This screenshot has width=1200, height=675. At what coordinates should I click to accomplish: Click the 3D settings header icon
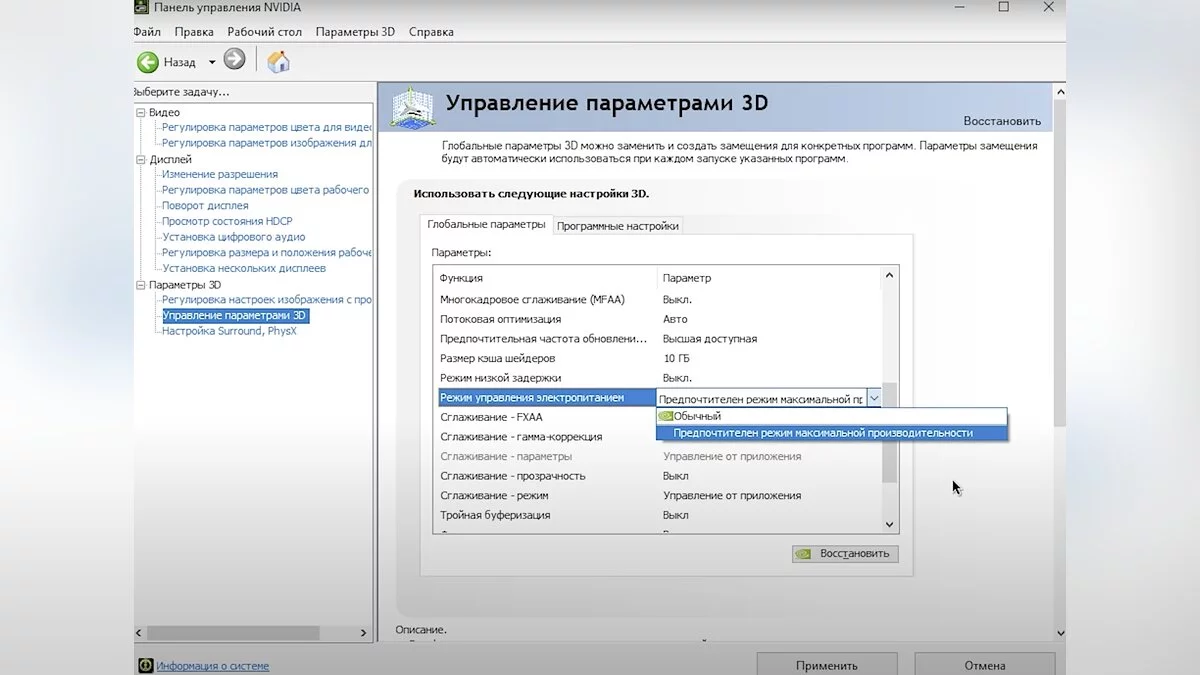click(x=414, y=109)
